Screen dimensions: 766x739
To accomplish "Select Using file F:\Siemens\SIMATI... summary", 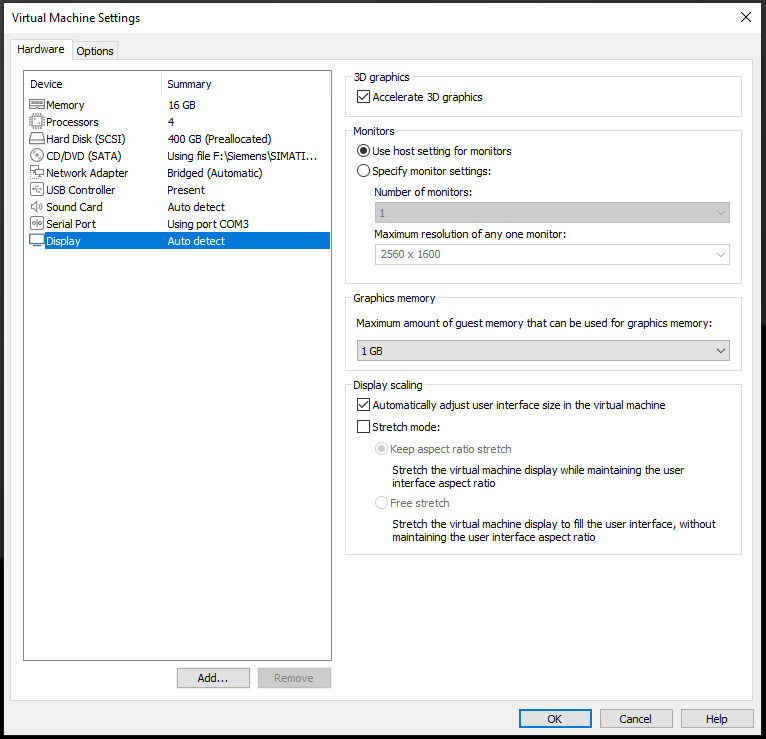I will [242, 156].
